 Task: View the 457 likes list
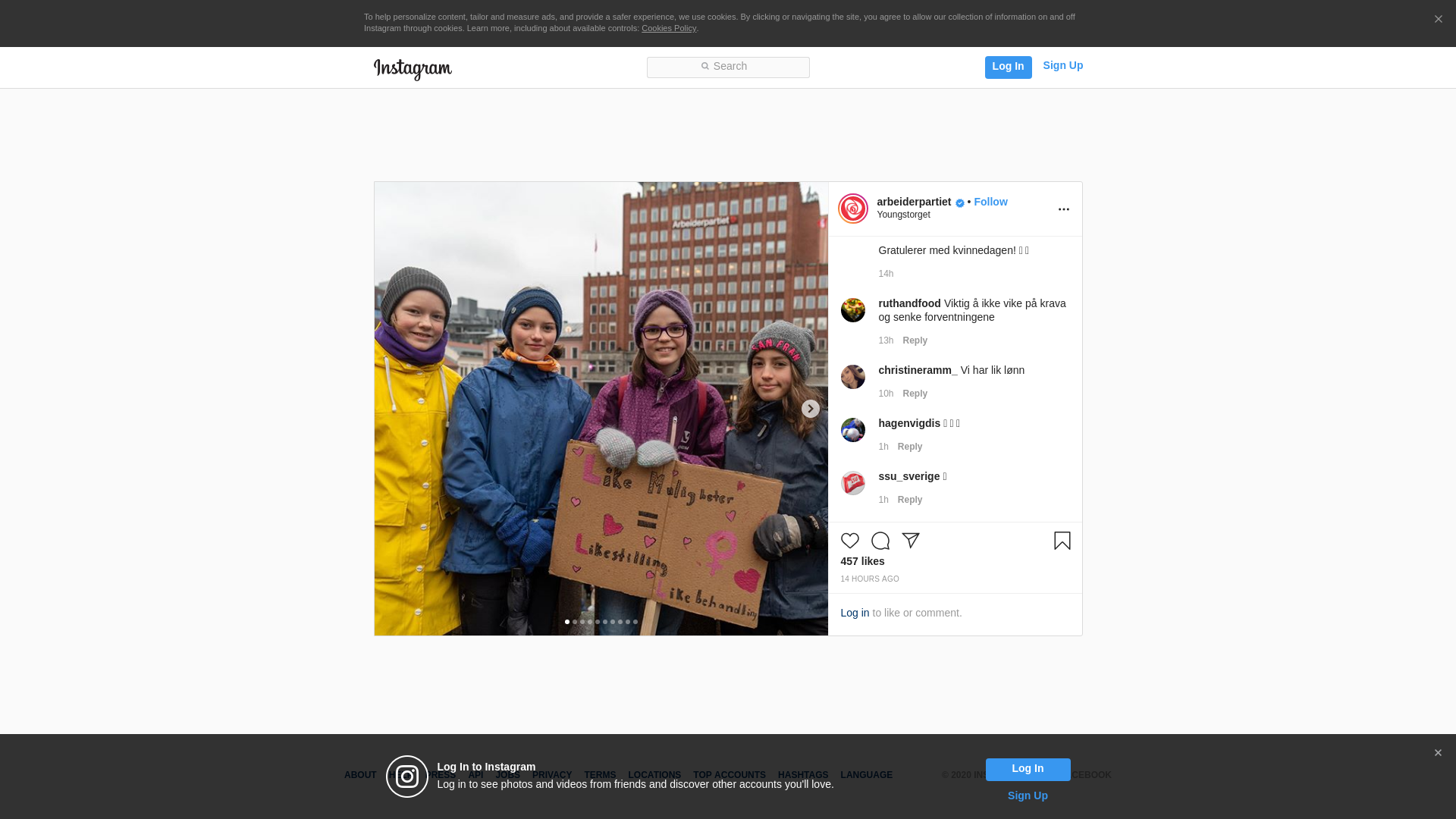862,561
